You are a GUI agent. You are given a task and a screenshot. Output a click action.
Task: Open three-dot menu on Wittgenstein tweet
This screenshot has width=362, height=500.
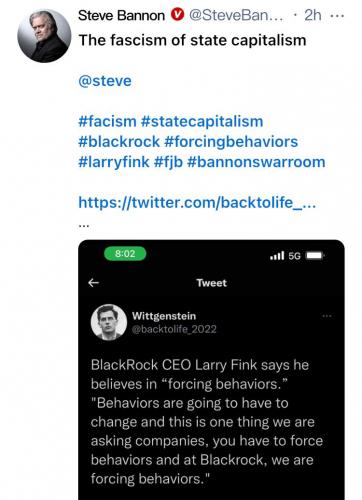(327, 316)
